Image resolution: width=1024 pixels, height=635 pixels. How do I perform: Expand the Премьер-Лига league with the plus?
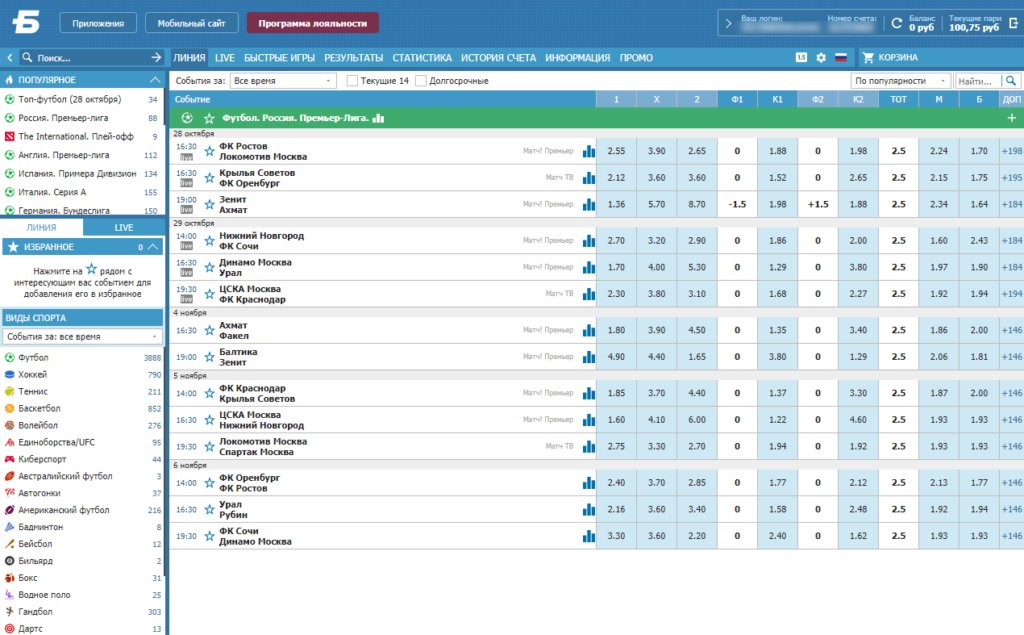coord(1012,118)
